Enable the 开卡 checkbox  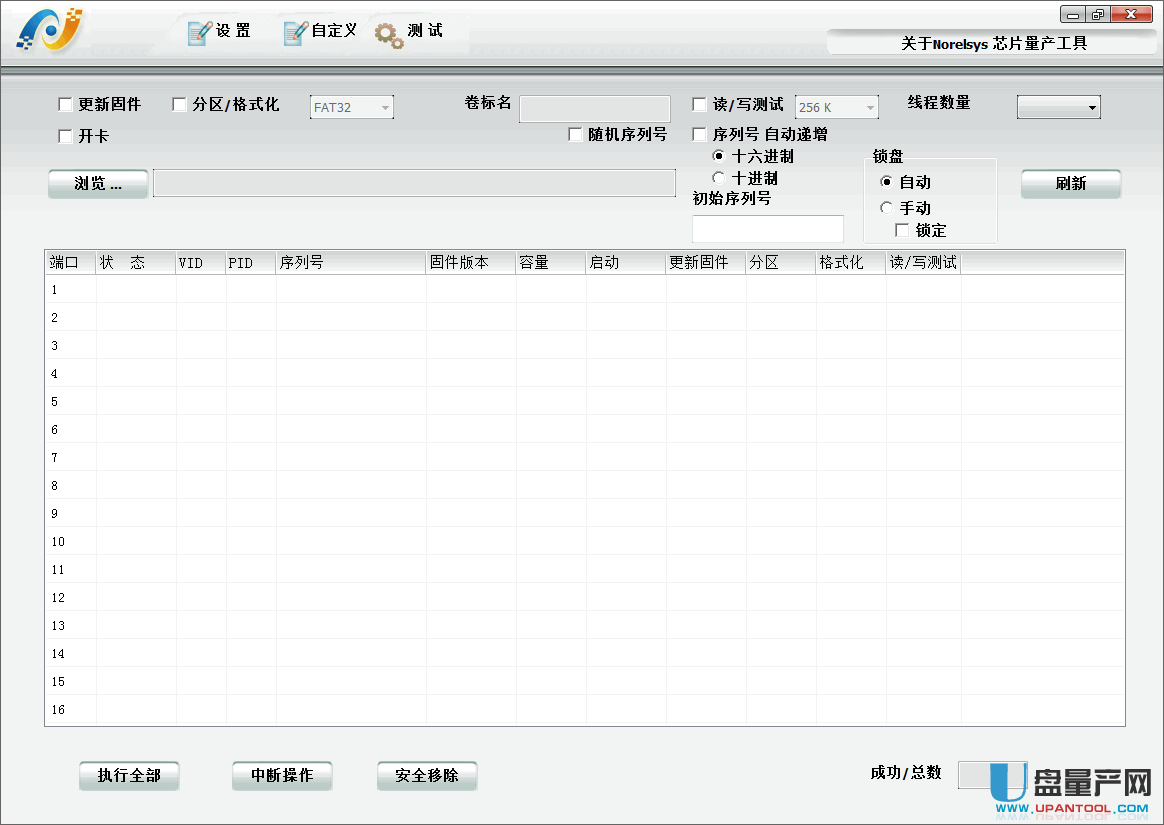[x=65, y=135]
